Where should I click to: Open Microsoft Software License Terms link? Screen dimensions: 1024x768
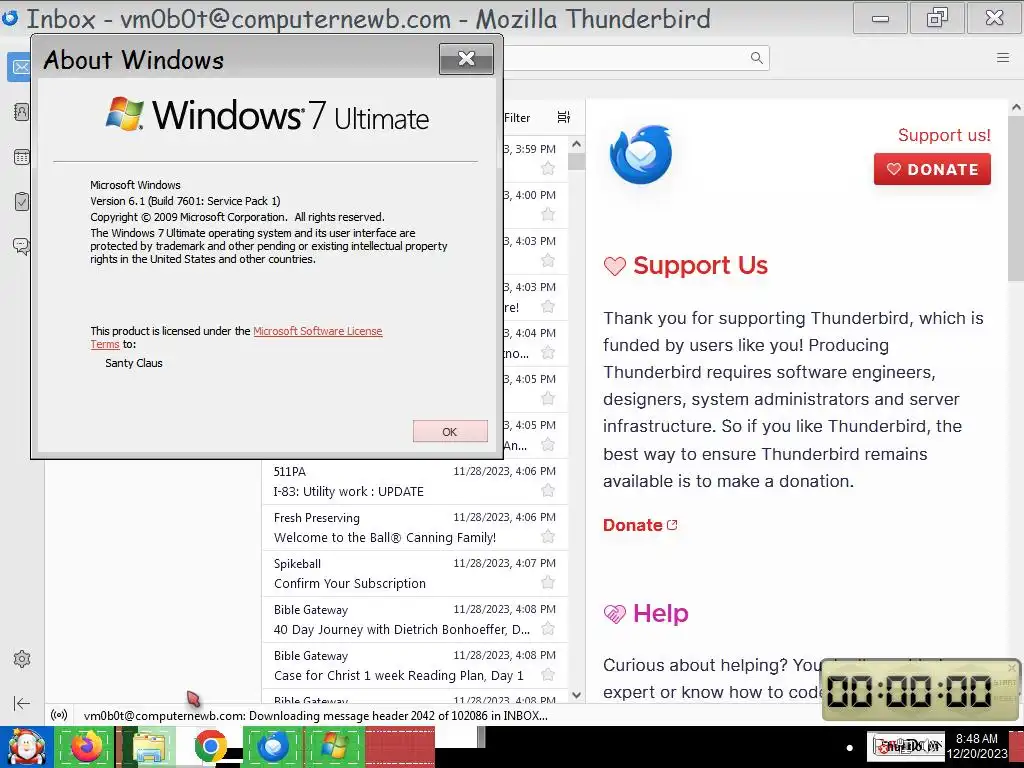317,331
